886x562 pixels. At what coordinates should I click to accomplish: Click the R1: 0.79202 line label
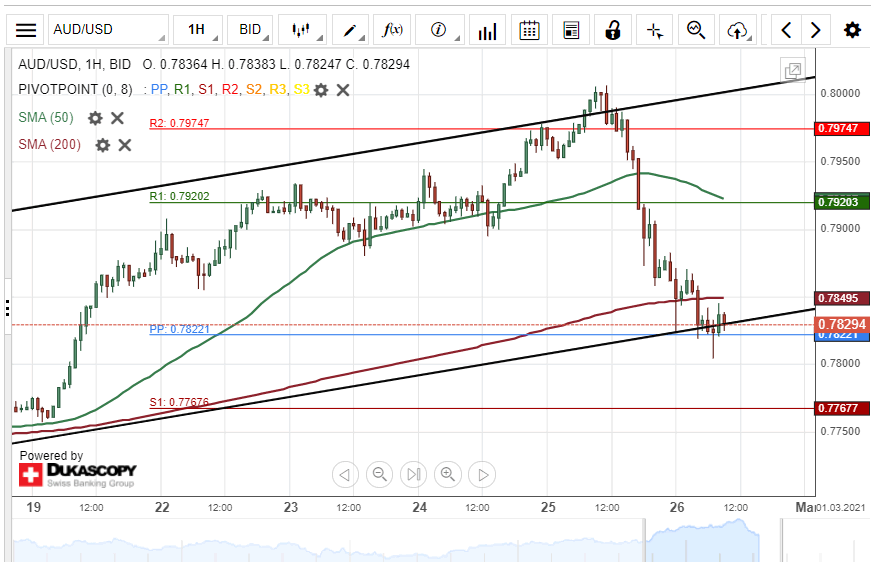pos(179,197)
